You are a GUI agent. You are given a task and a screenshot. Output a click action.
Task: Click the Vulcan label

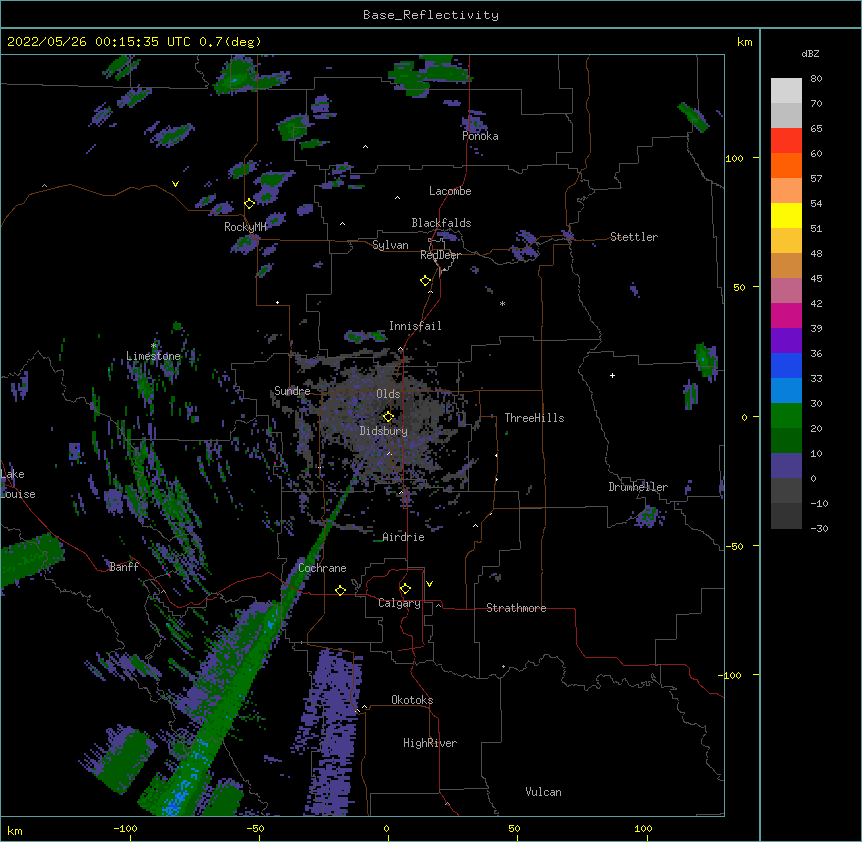(x=543, y=792)
